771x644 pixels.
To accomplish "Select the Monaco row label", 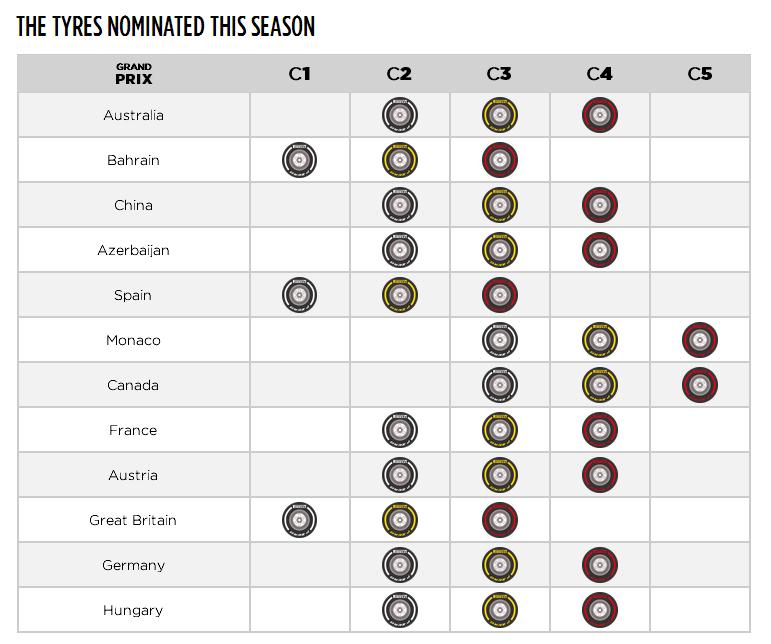I will [133, 341].
